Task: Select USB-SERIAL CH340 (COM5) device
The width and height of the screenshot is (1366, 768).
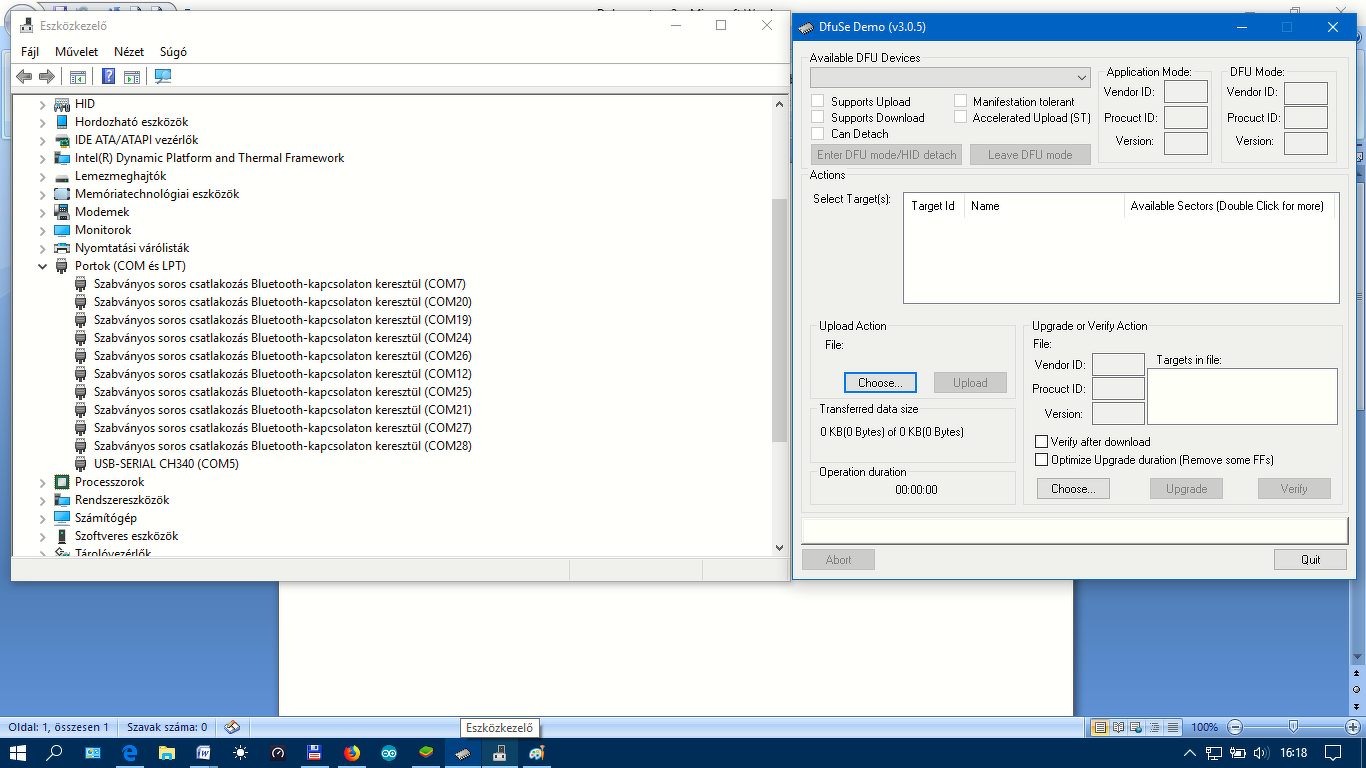Action: tap(166, 464)
